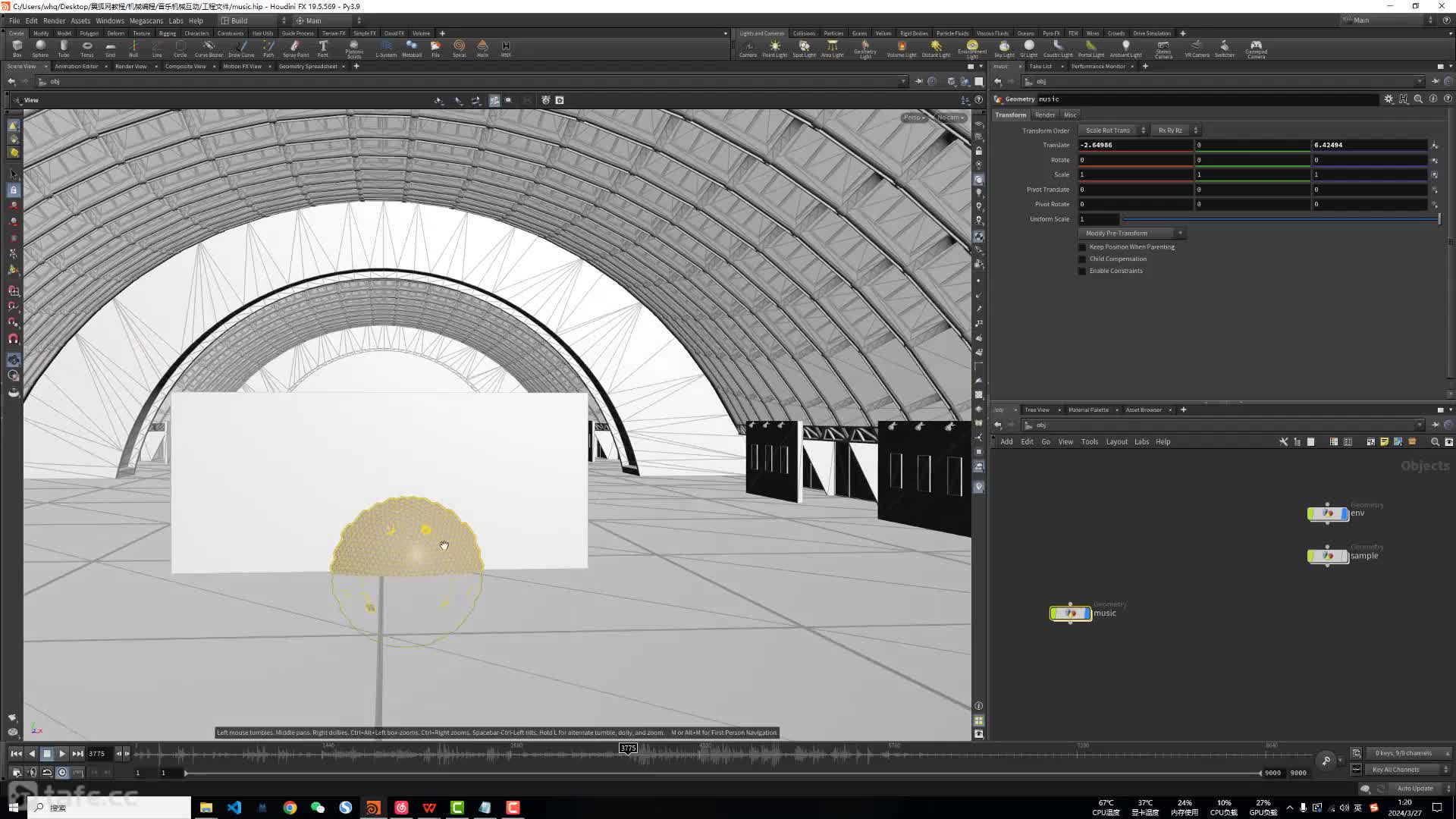
Task: Select the Distant Light tool
Action: (936, 49)
